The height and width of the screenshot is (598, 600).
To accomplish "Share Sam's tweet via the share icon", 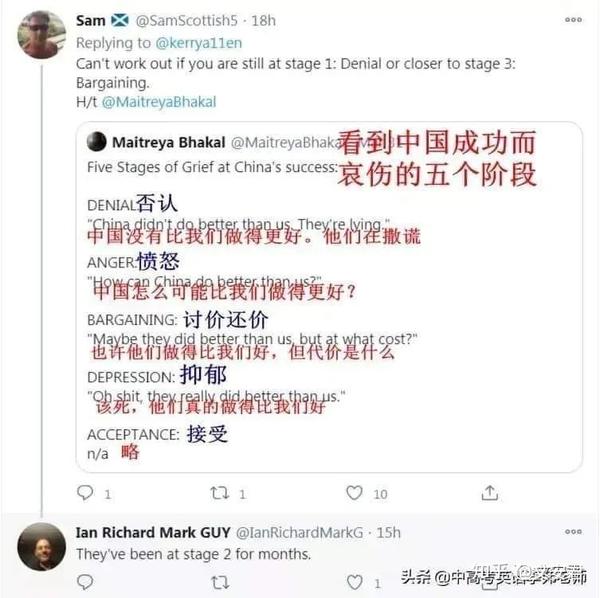I will [x=490, y=493].
